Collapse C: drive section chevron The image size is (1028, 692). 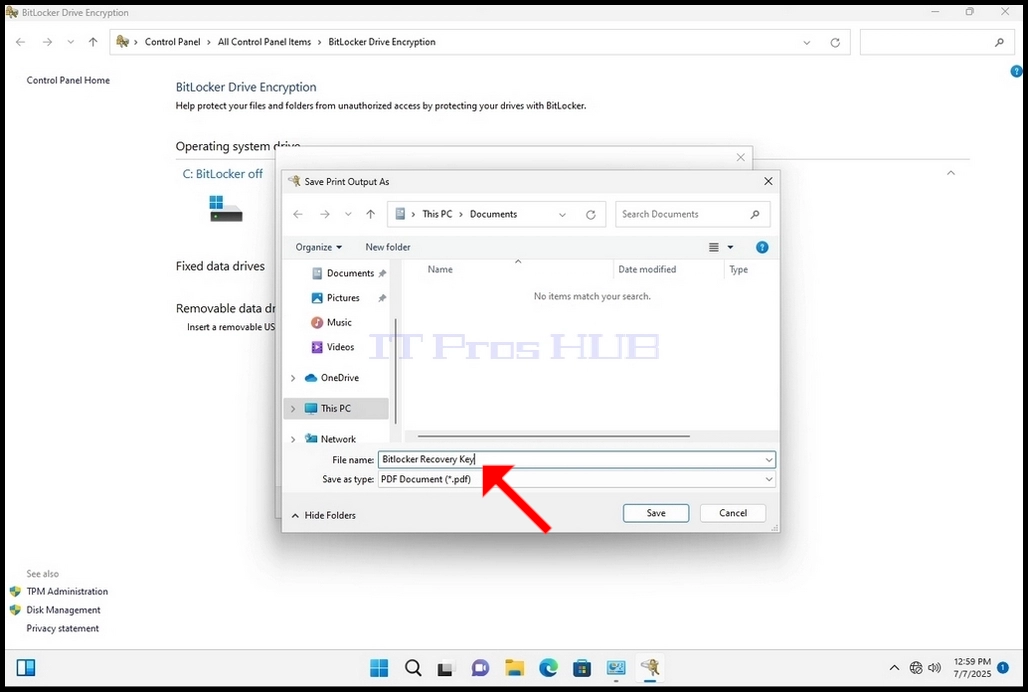tap(951, 173)
